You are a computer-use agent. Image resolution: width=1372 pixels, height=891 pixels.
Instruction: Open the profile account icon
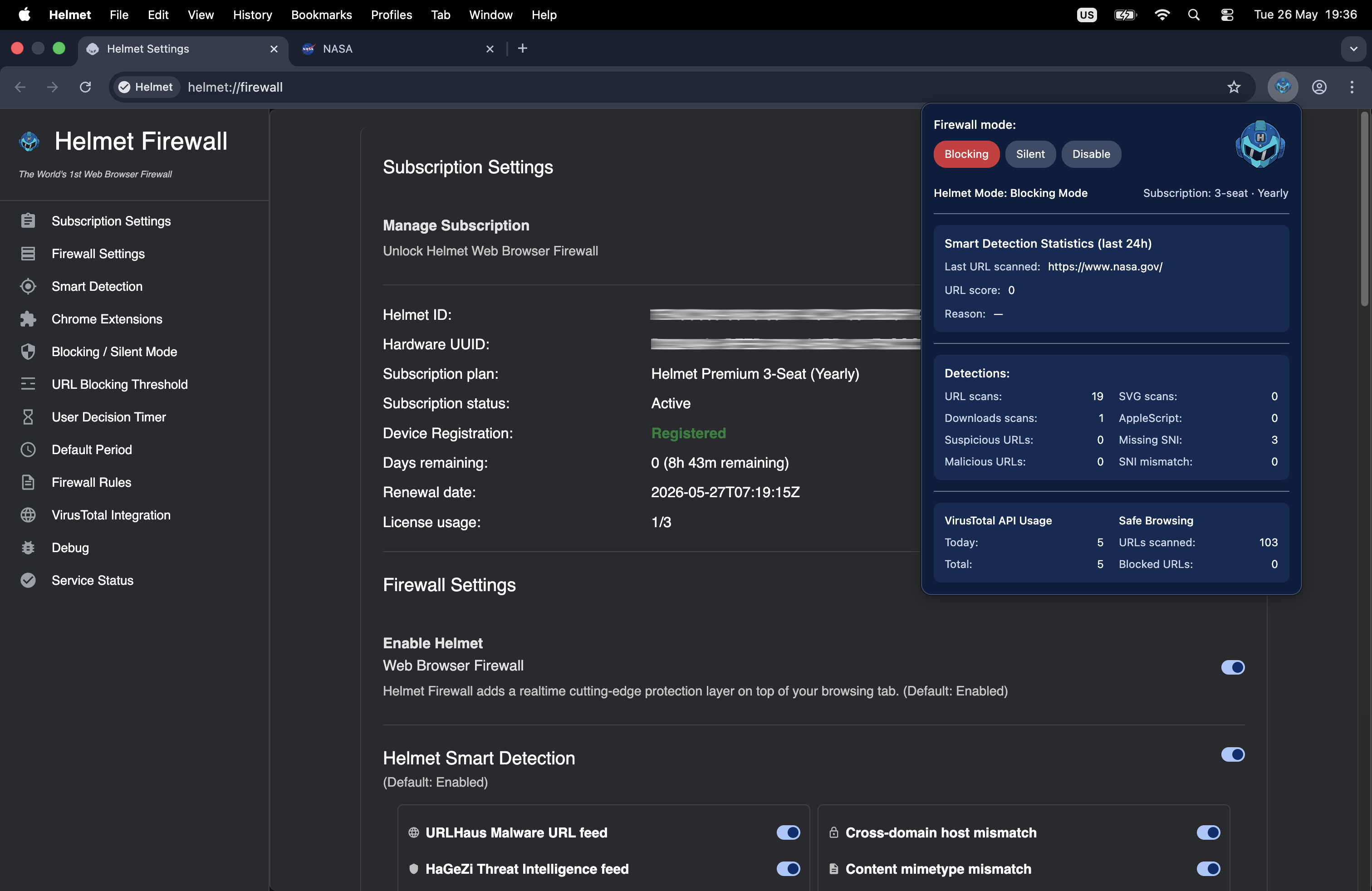coord(1319,87)
